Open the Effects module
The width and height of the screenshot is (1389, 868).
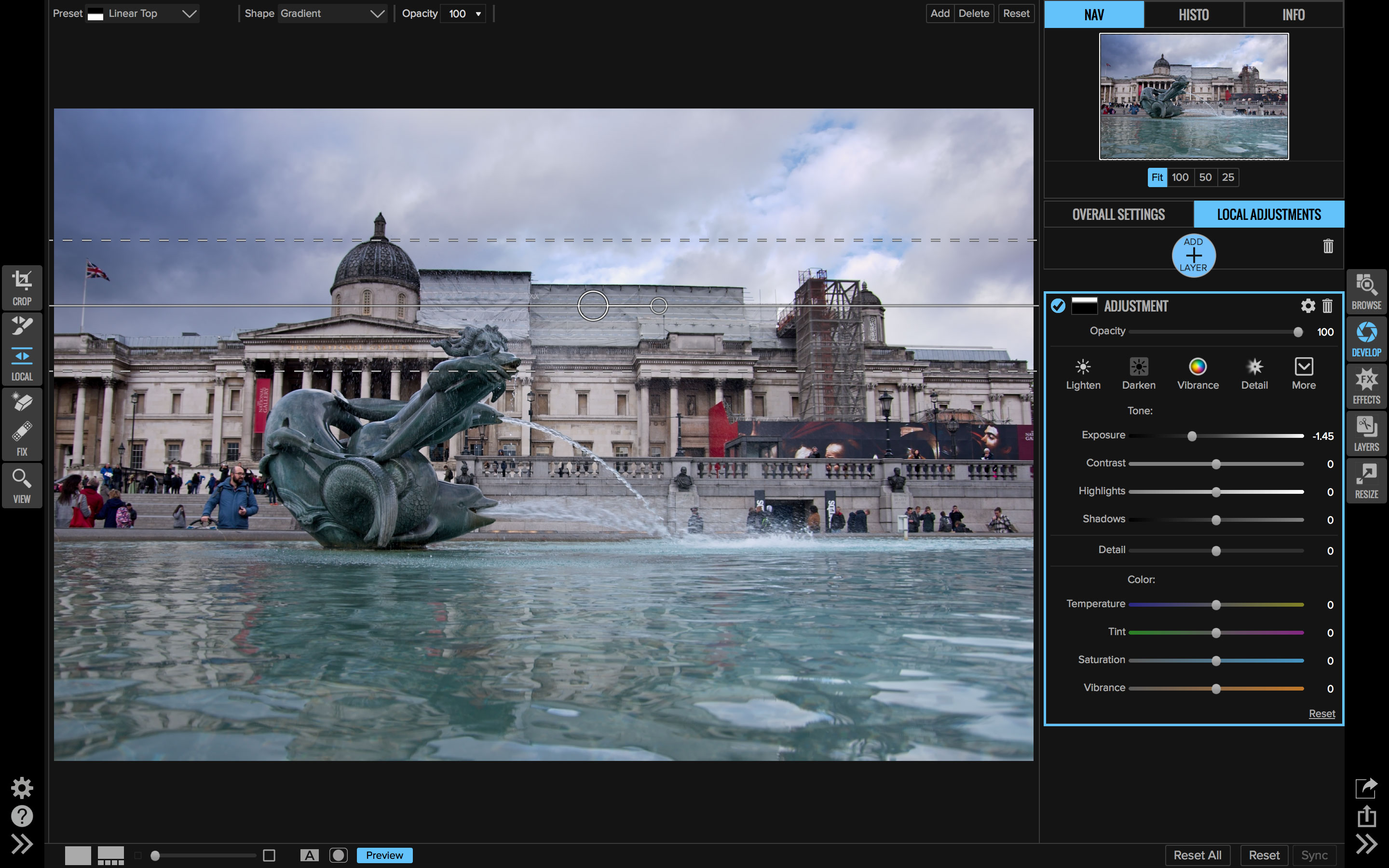point(1366,386)
